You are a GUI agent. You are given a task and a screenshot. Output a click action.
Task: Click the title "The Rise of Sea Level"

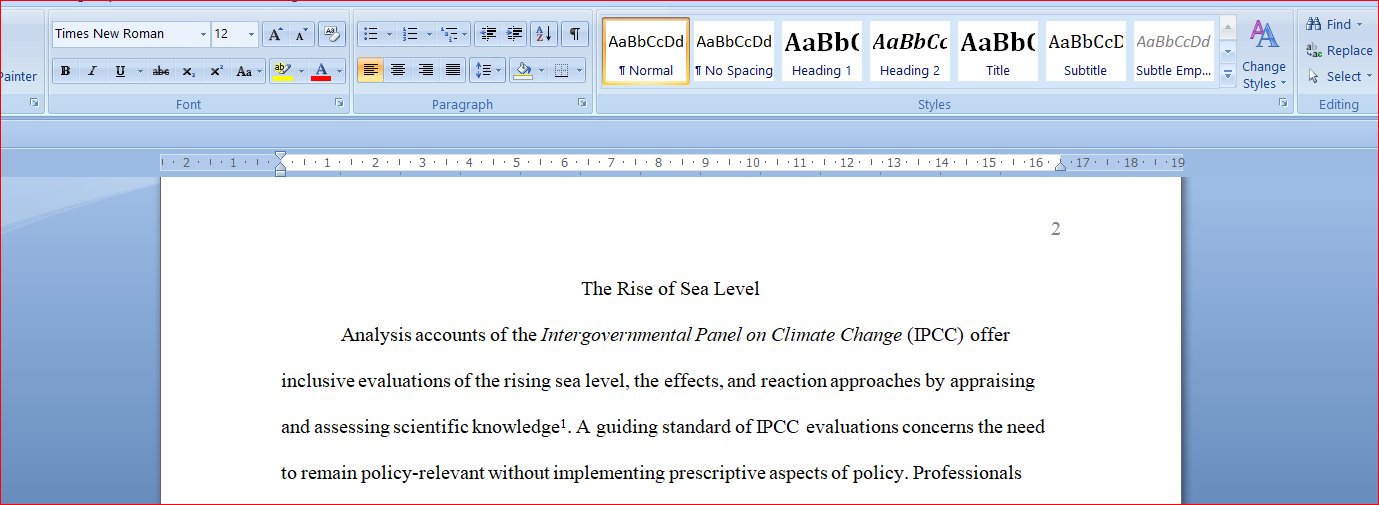tap(671, 289)
